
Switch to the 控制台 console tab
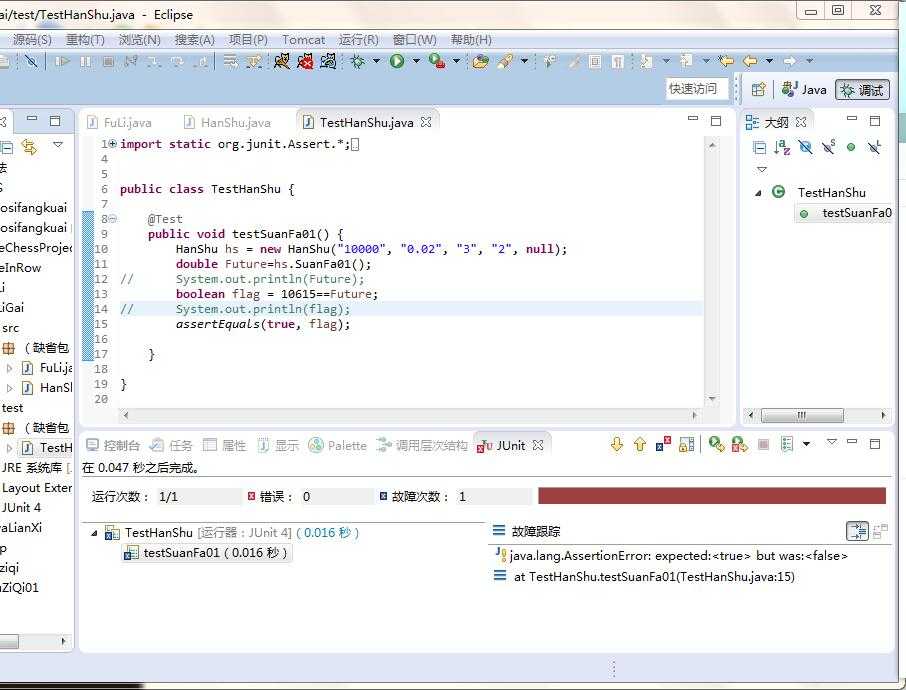[113, 445]
